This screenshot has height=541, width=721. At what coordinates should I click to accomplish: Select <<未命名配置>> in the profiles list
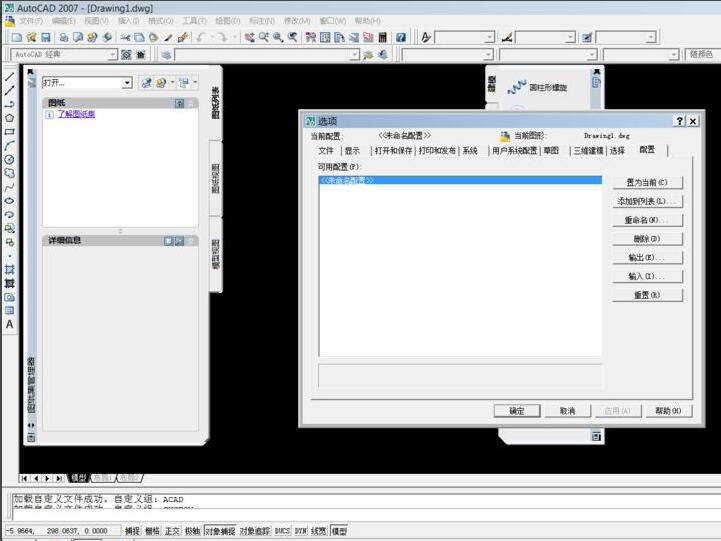(460, 180)
